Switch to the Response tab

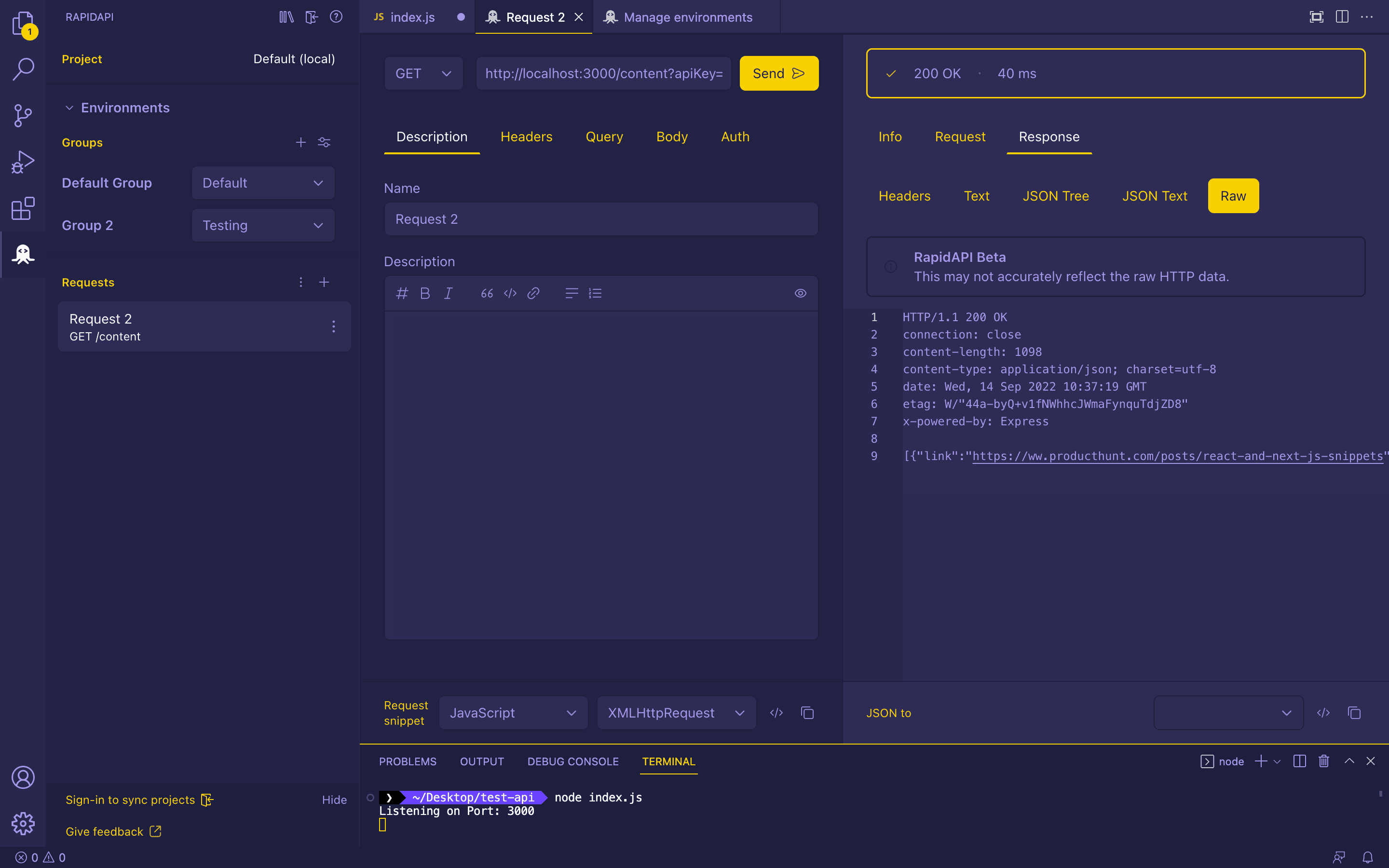1049,136
